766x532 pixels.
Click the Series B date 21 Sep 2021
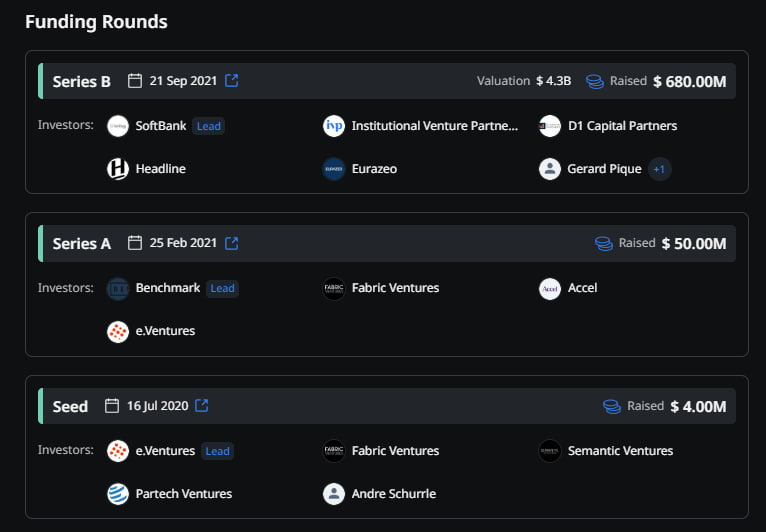(x=183, y=81)
